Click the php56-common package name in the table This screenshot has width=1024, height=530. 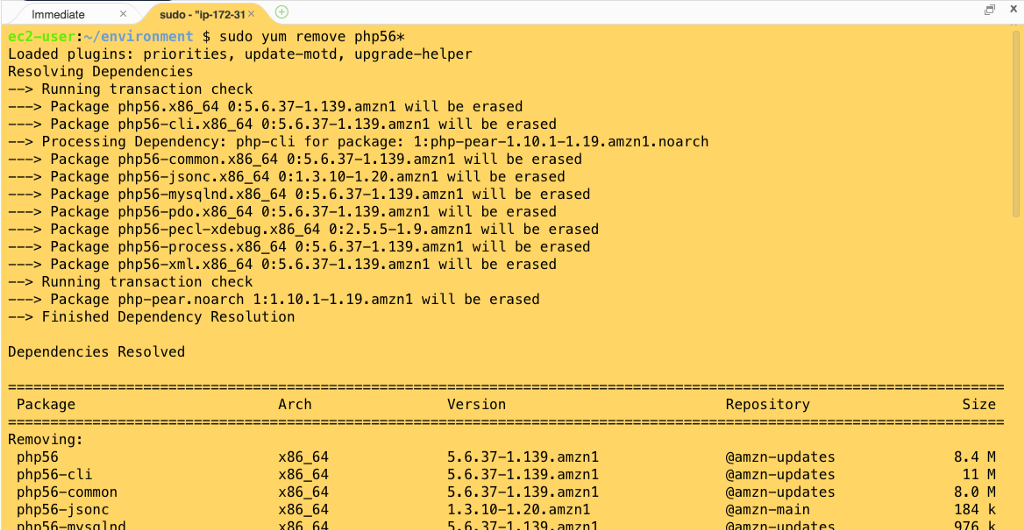click(x=67, y=492)
